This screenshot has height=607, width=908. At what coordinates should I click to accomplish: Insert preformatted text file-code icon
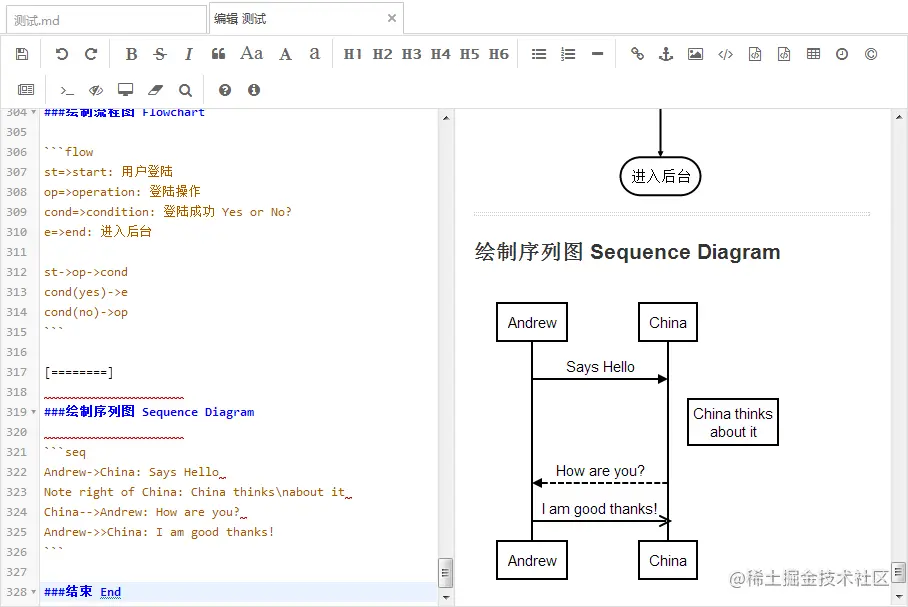click(755, 54)
